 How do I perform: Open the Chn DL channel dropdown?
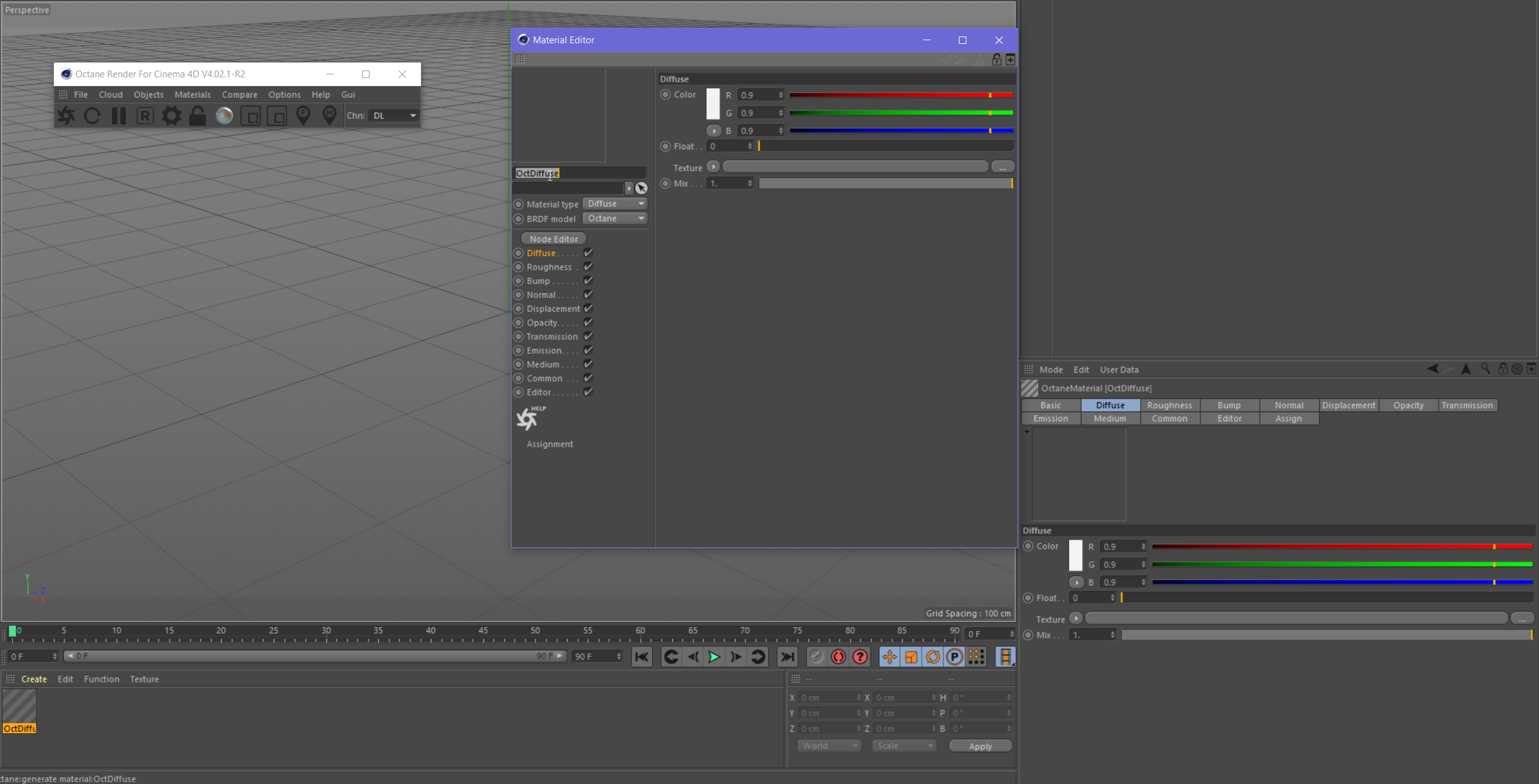[x=394, y=116]
